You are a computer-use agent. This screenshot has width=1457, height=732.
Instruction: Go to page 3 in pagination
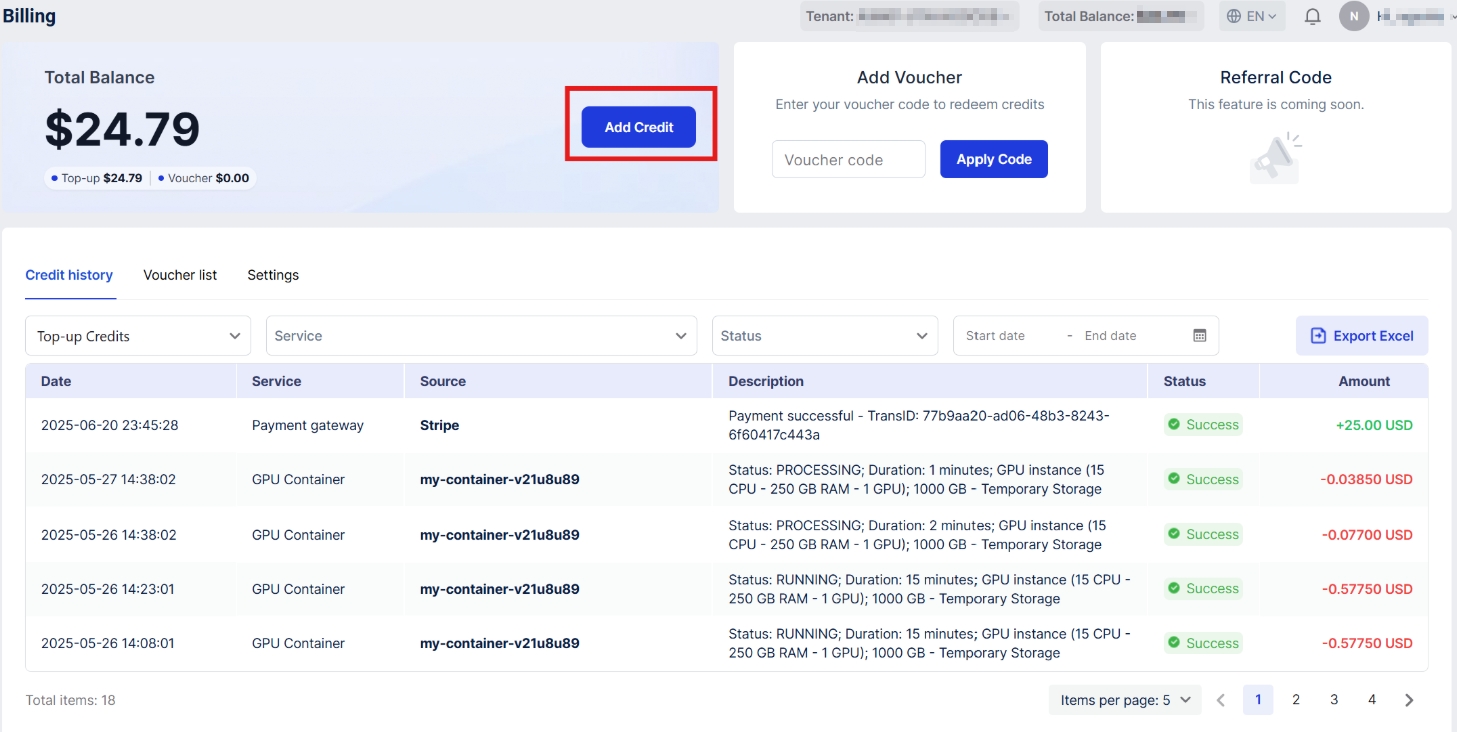[1334, 700]
